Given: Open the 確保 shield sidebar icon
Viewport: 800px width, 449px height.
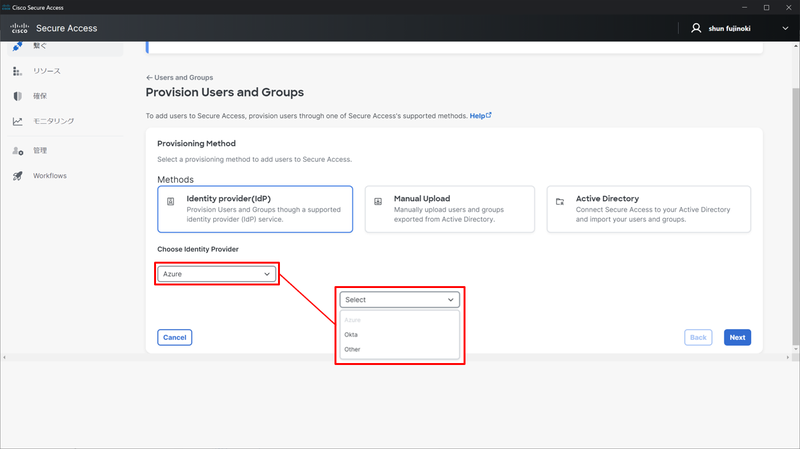Looking at the screenshot, I should pos(17,96).
